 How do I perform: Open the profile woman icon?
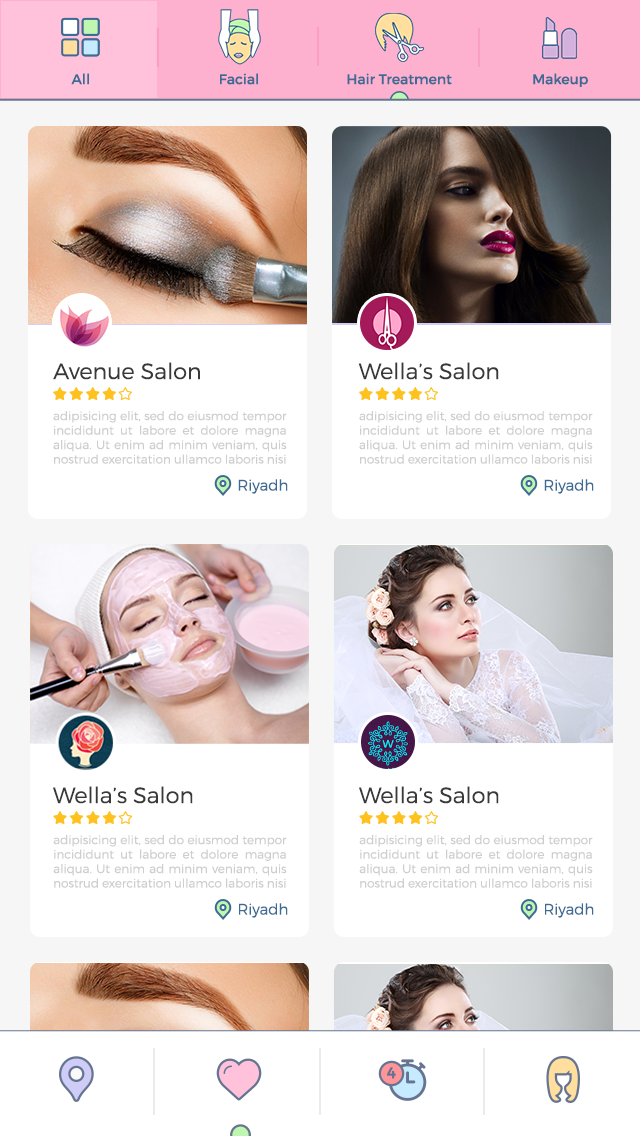point(563,1079)
